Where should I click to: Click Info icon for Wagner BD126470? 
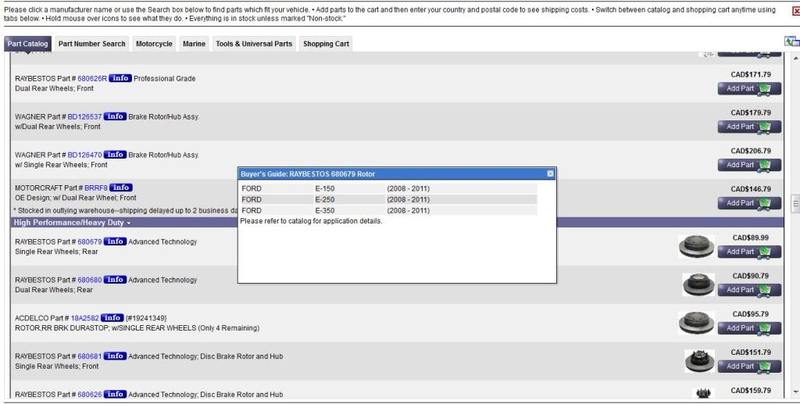coord(115,155)
